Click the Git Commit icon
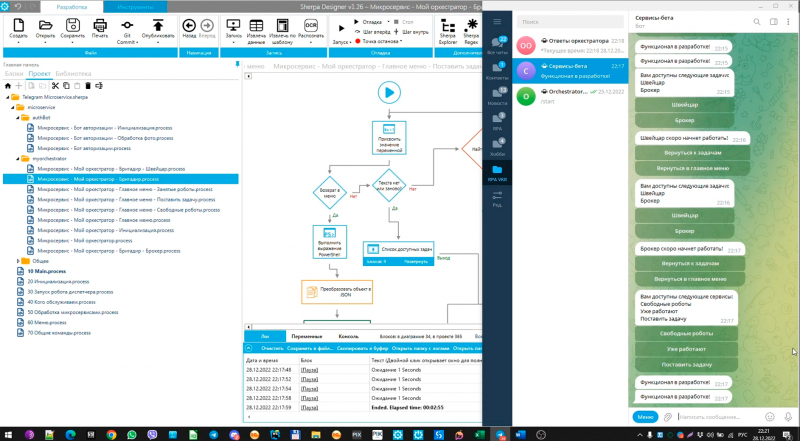This screenshot has width=800, height=441. 127,25
